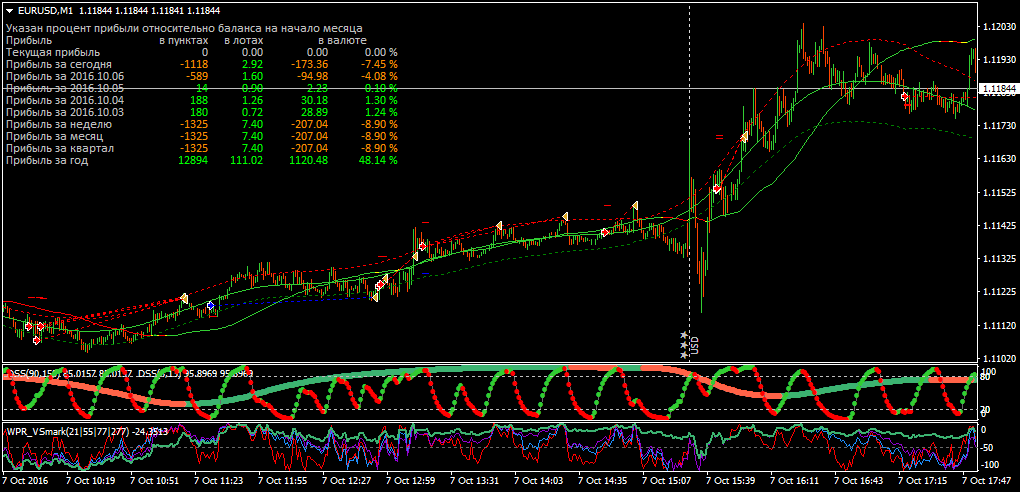Click the 'Прибыль за 2016.10.03' row label

(64, 112)
